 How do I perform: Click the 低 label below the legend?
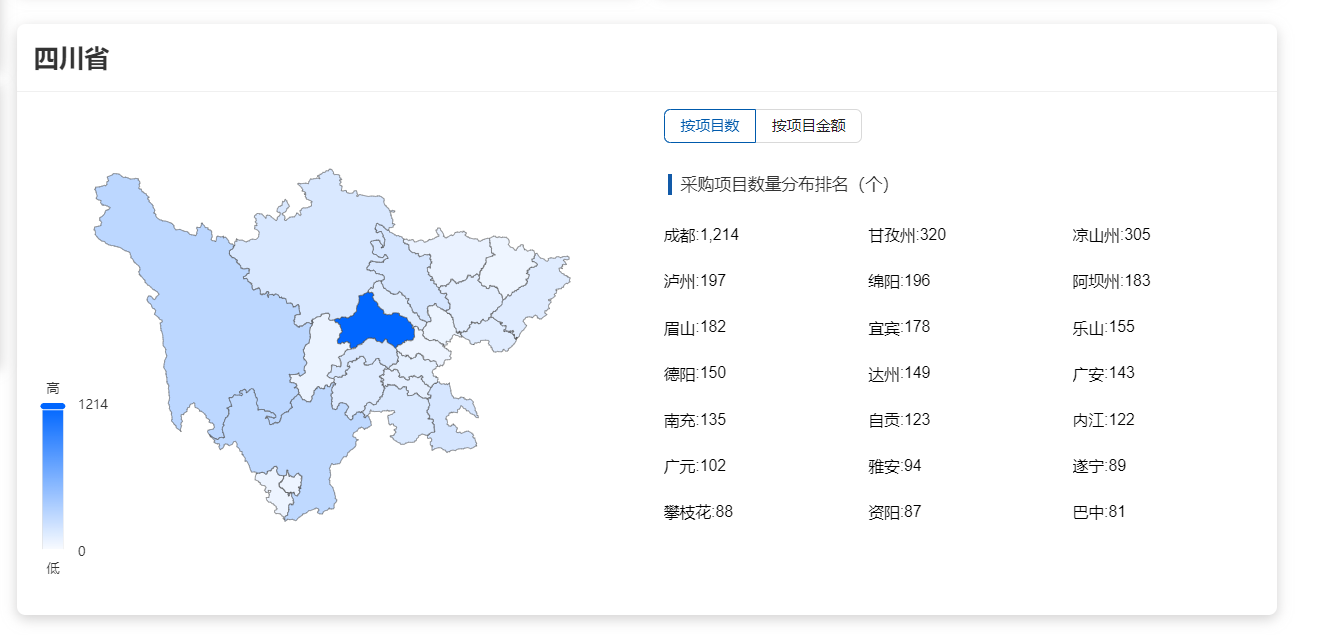pyautogui.click(x=53, y=568)
